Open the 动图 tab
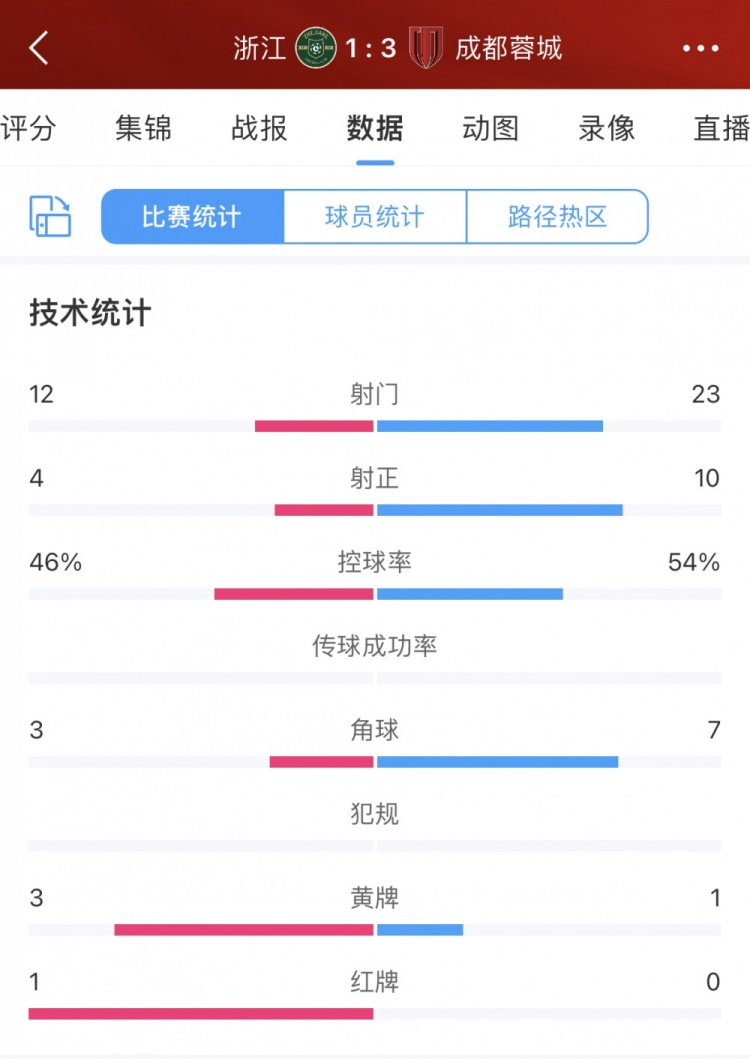750x1059 pixels. tap(491, 128)
